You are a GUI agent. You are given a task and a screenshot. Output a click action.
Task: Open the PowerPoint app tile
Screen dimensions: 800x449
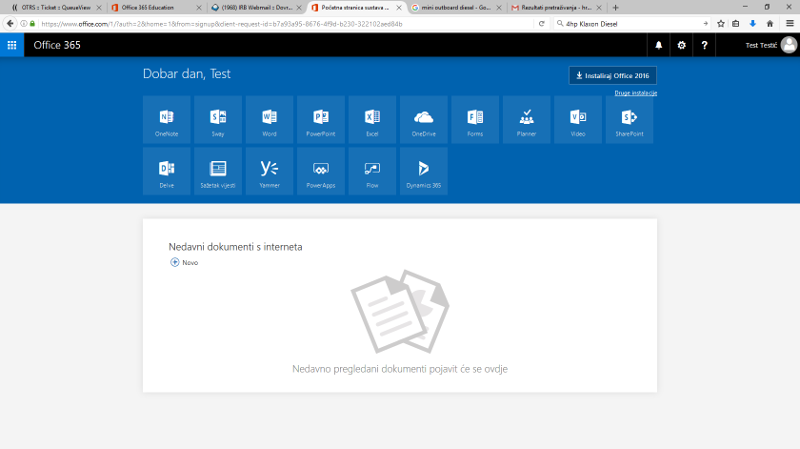(321, 120)
